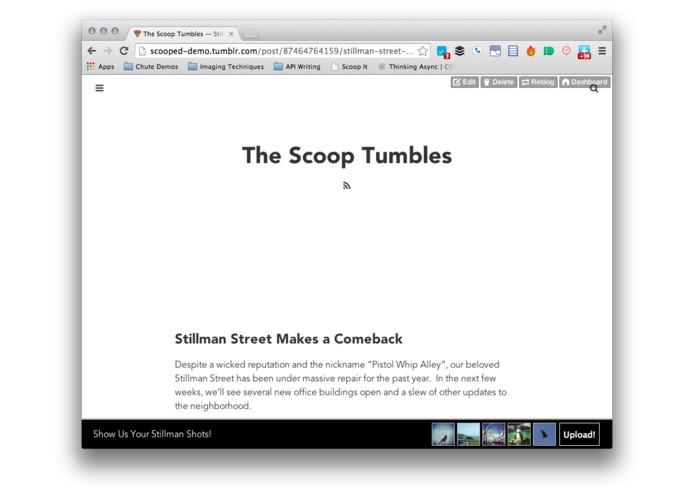Reblog the post with the Reblog button

tap(538, 82)
